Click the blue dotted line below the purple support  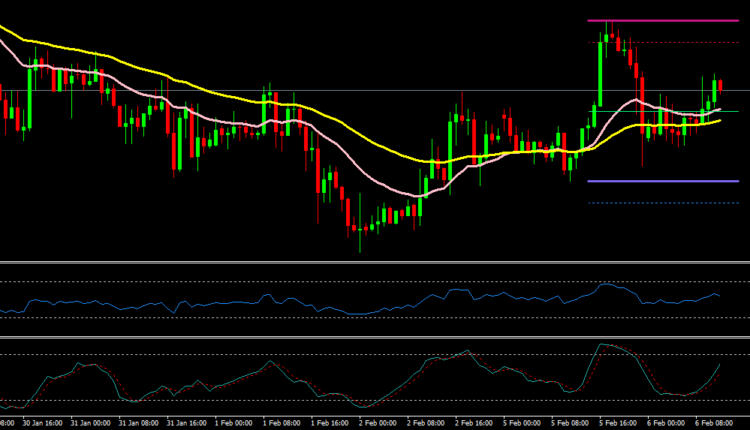click(662, 203)
